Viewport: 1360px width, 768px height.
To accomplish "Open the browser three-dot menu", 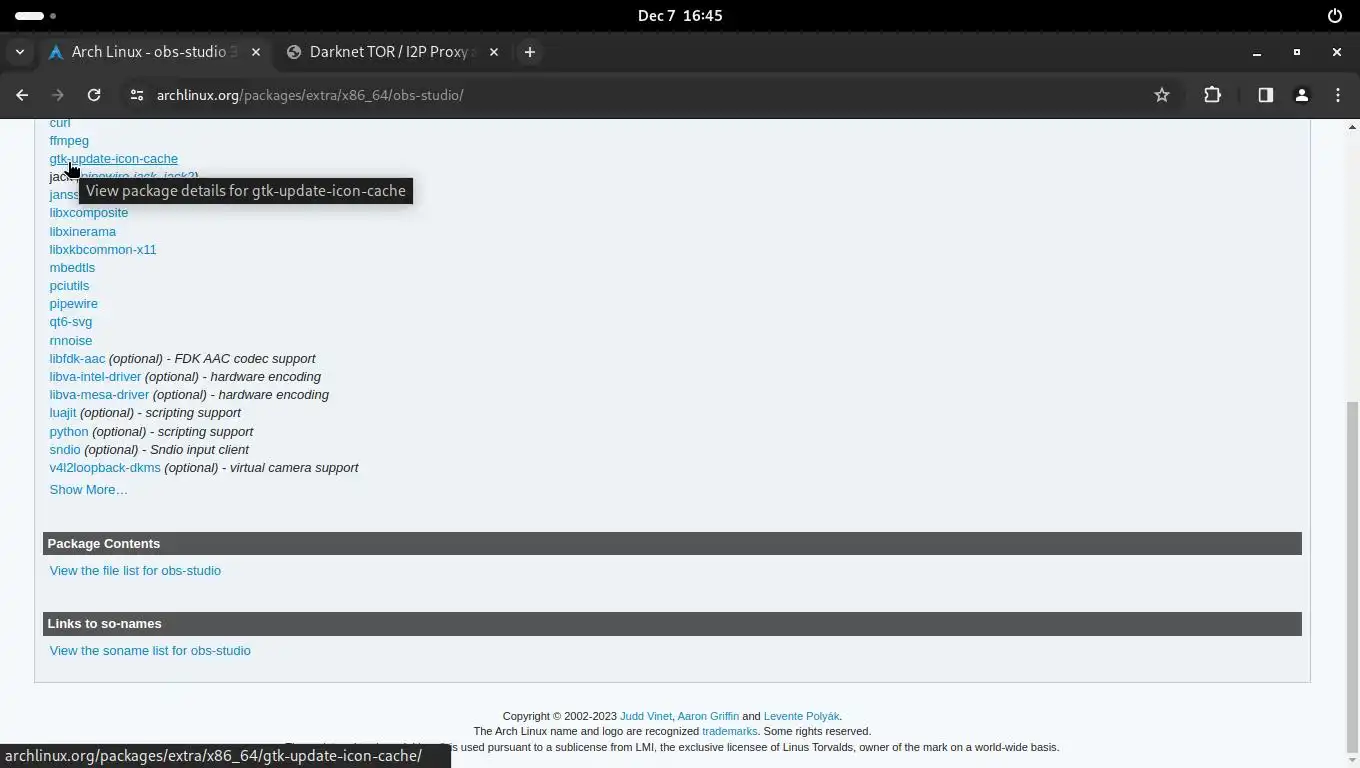I will pos(1338,95).
